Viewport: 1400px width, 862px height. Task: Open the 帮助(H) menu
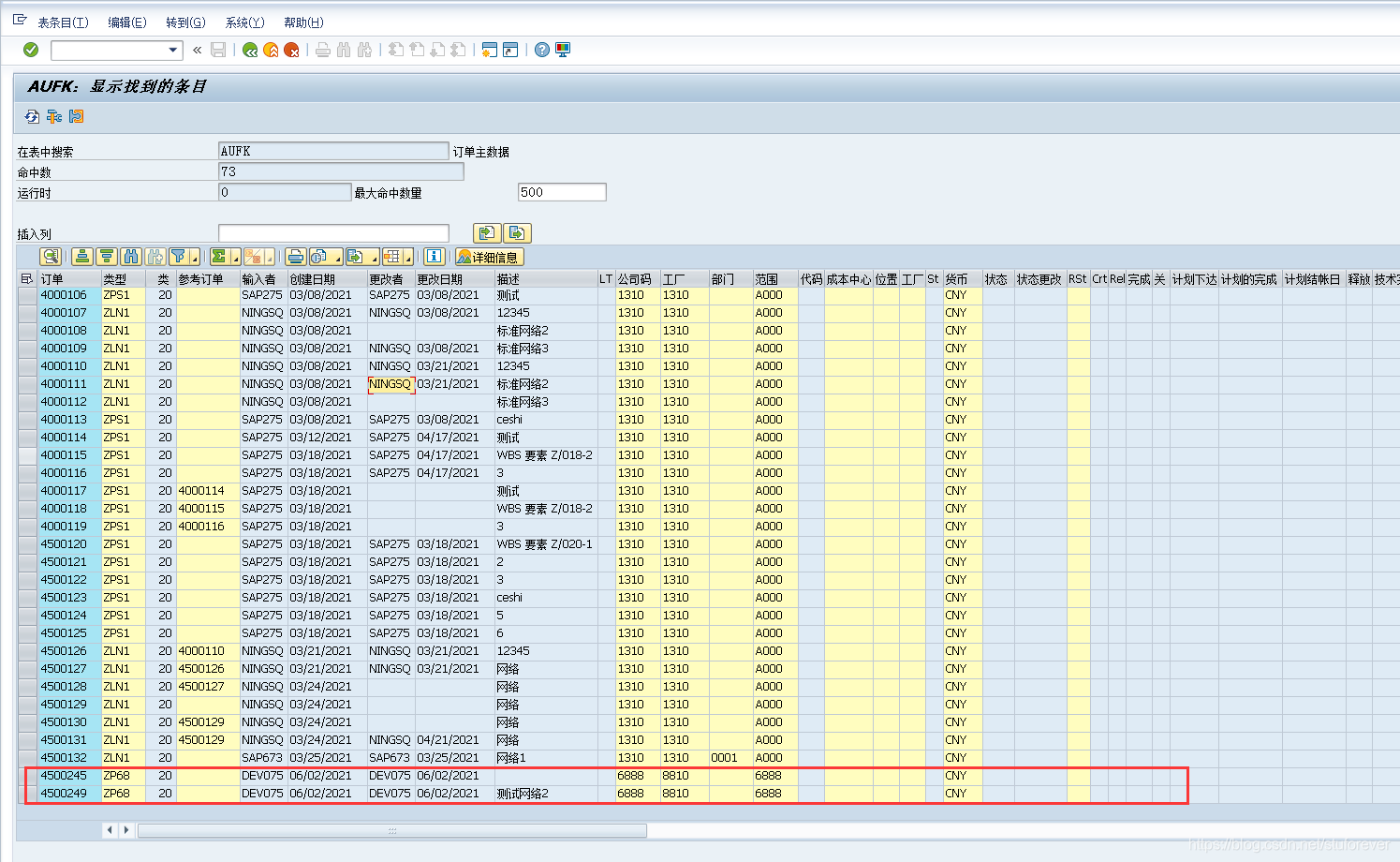pyautogui.click(x=303, y=22)
